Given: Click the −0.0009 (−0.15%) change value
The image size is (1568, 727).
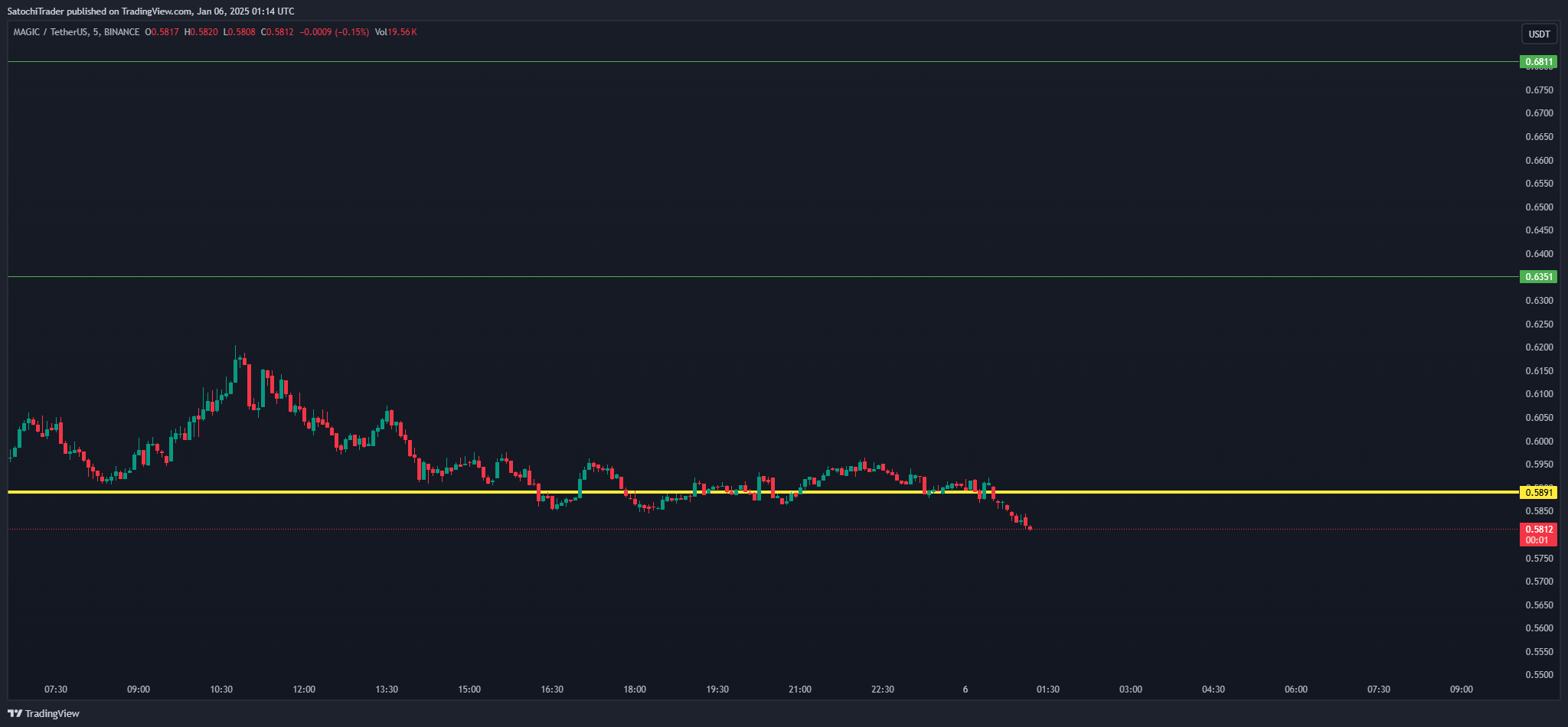Looking at the screenshot, I should [x=334, y=32].
